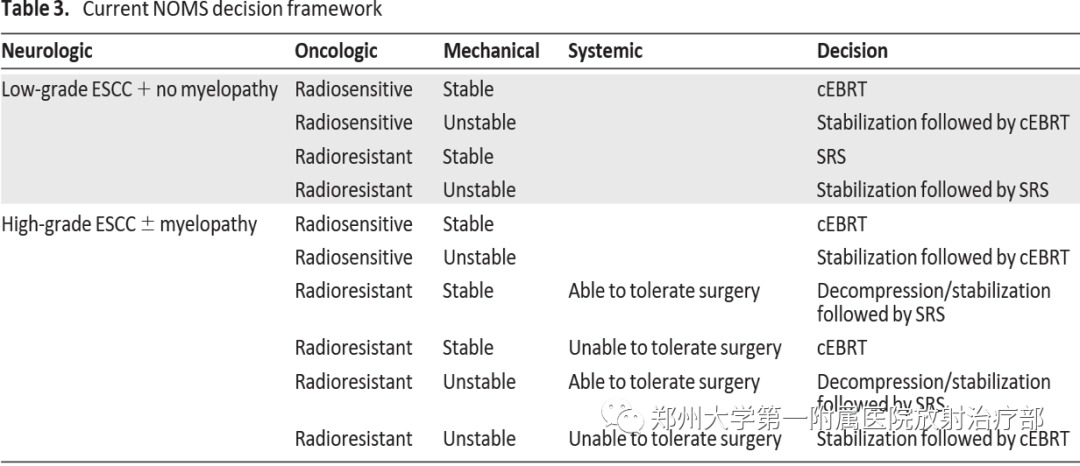Screen dimensions: 1080x466
Task: Click the Unstable cell in the last row
Action: [x=479, y=438]
